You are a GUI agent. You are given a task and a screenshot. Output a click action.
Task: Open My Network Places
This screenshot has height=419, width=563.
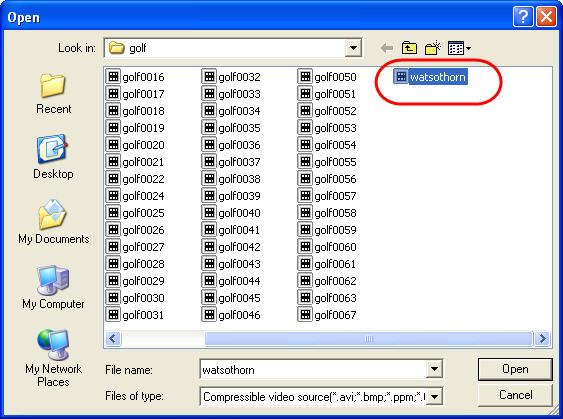point(53,358)
